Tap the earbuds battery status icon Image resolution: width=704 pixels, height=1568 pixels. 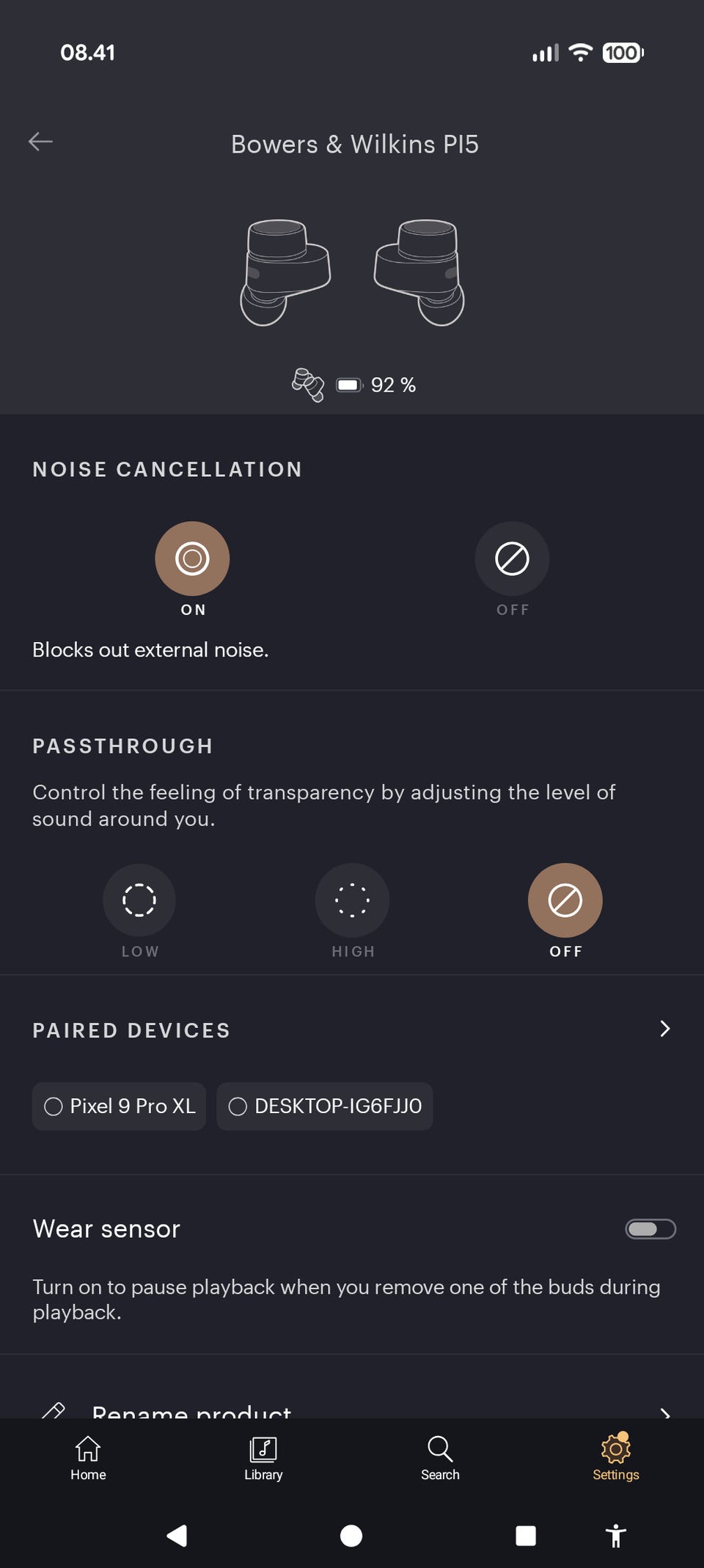coord(349,384)
